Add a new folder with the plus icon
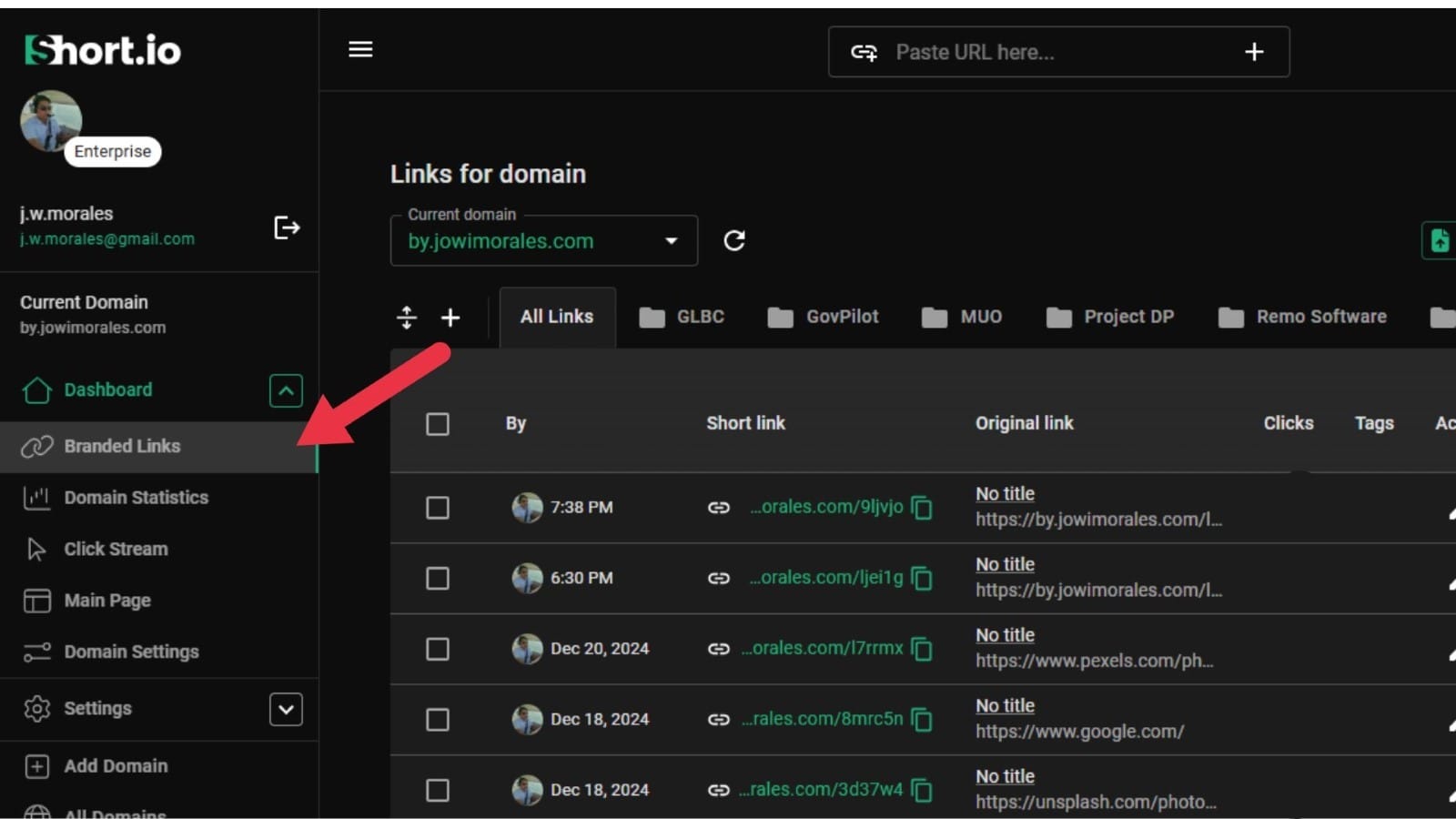Screen dimensions: 1456x819 [x=450, y=318]
